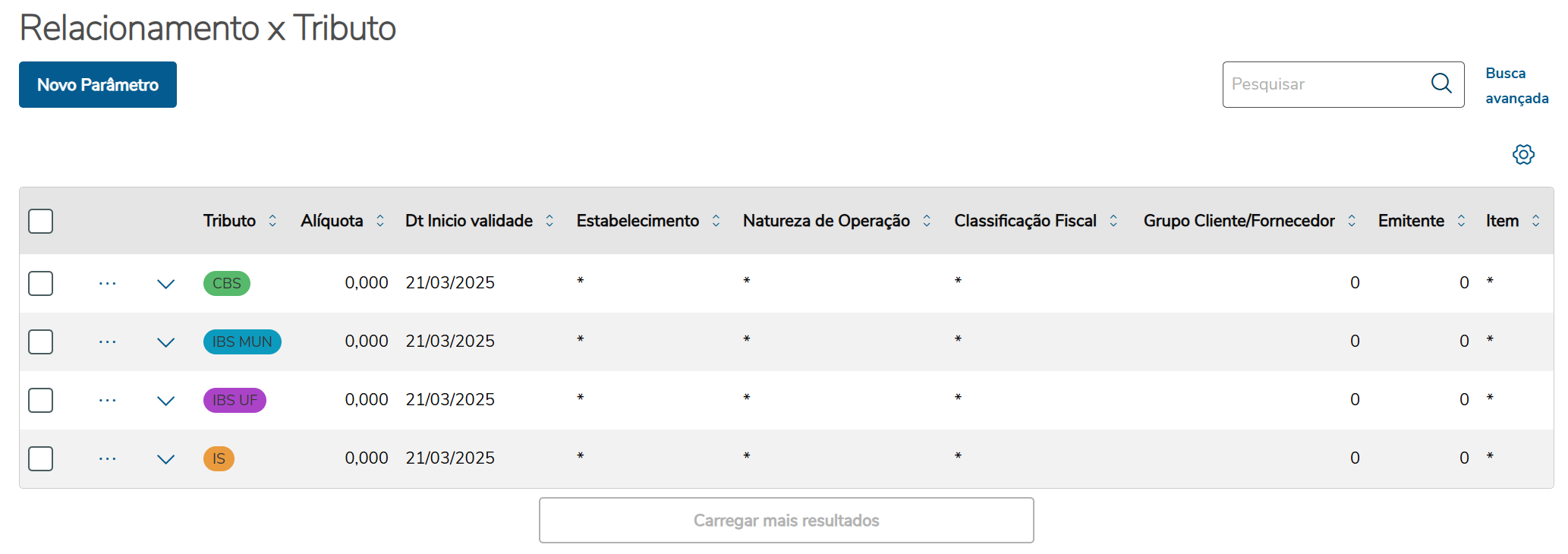
Task: Sort by Estabelecimento column arrows
Action: [x=716, y=221]
